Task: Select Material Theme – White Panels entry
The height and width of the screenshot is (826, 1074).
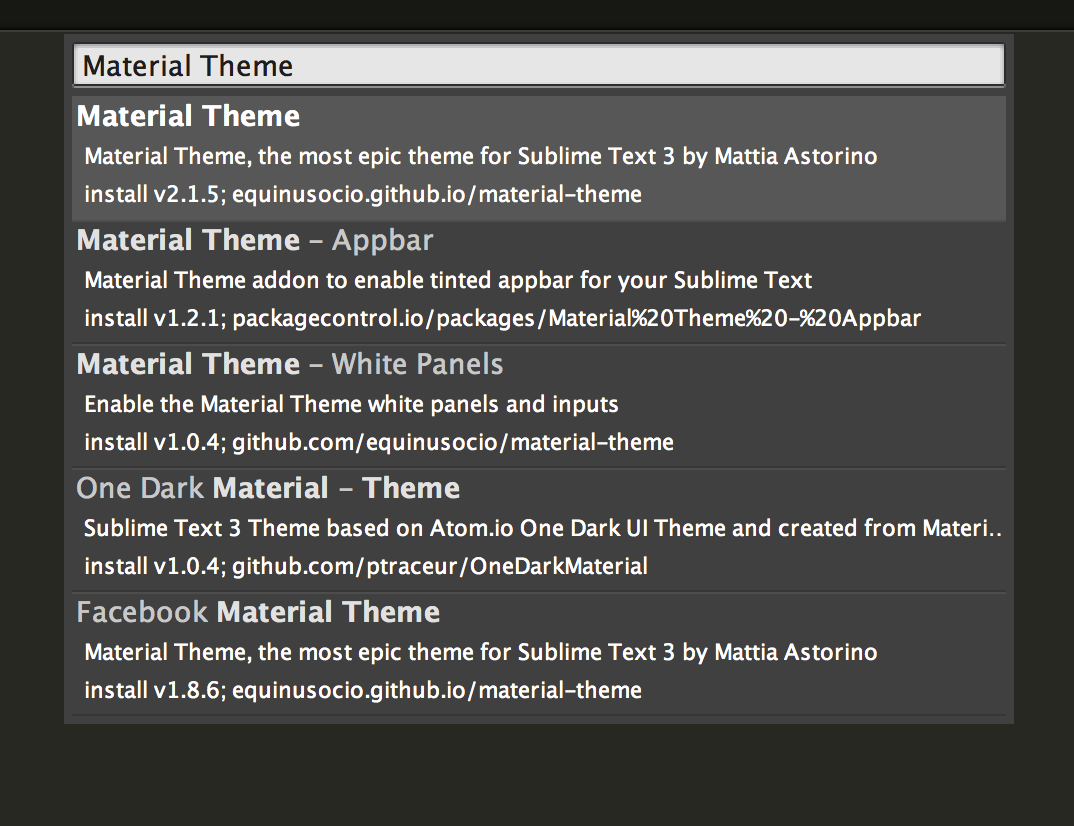Action: (538, 406)
